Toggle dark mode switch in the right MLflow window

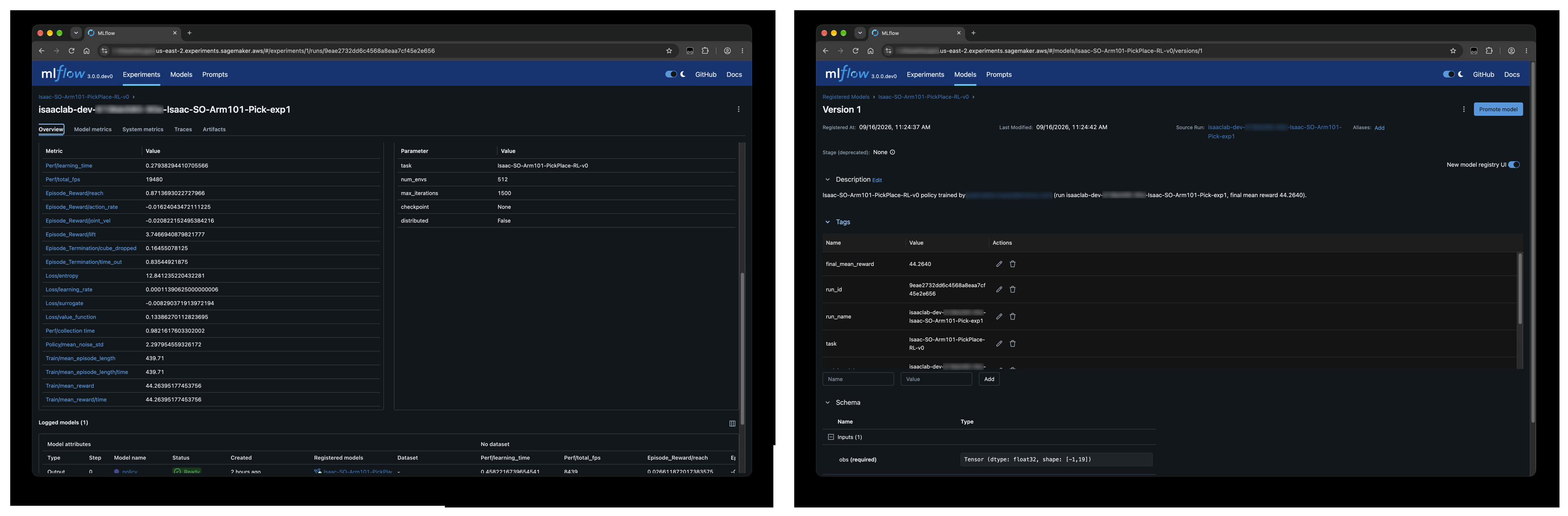point(1449,74)
